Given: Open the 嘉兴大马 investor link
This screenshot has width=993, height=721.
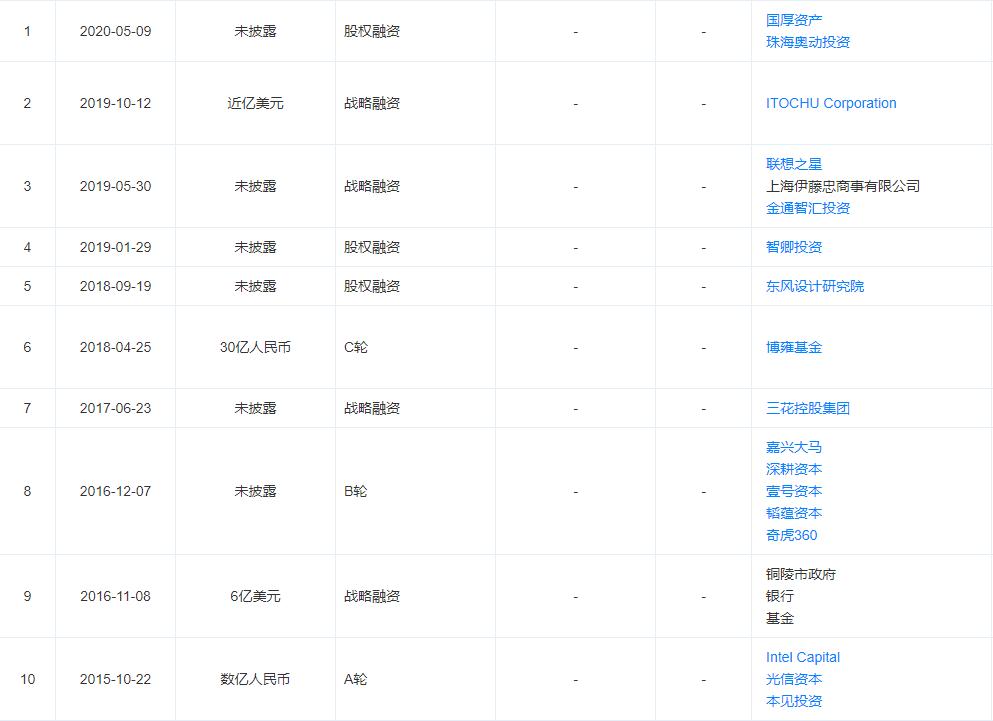Looking at the screenshot, I should pos(794,447).
